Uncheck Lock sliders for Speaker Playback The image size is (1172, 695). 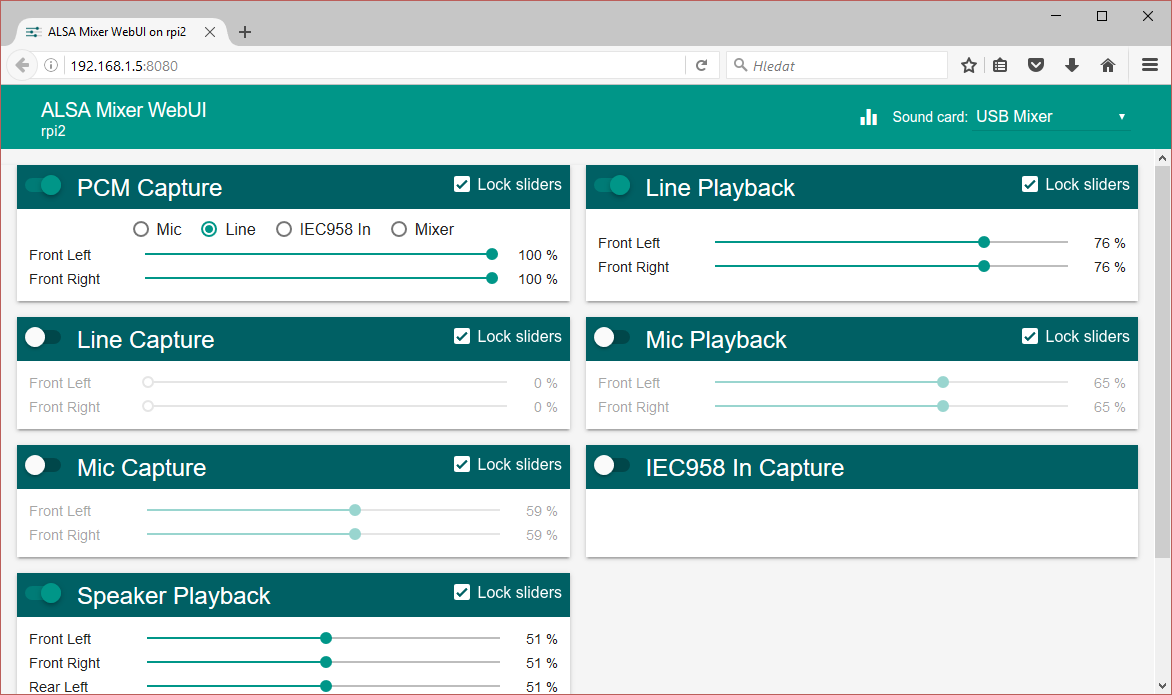[462, 592]
